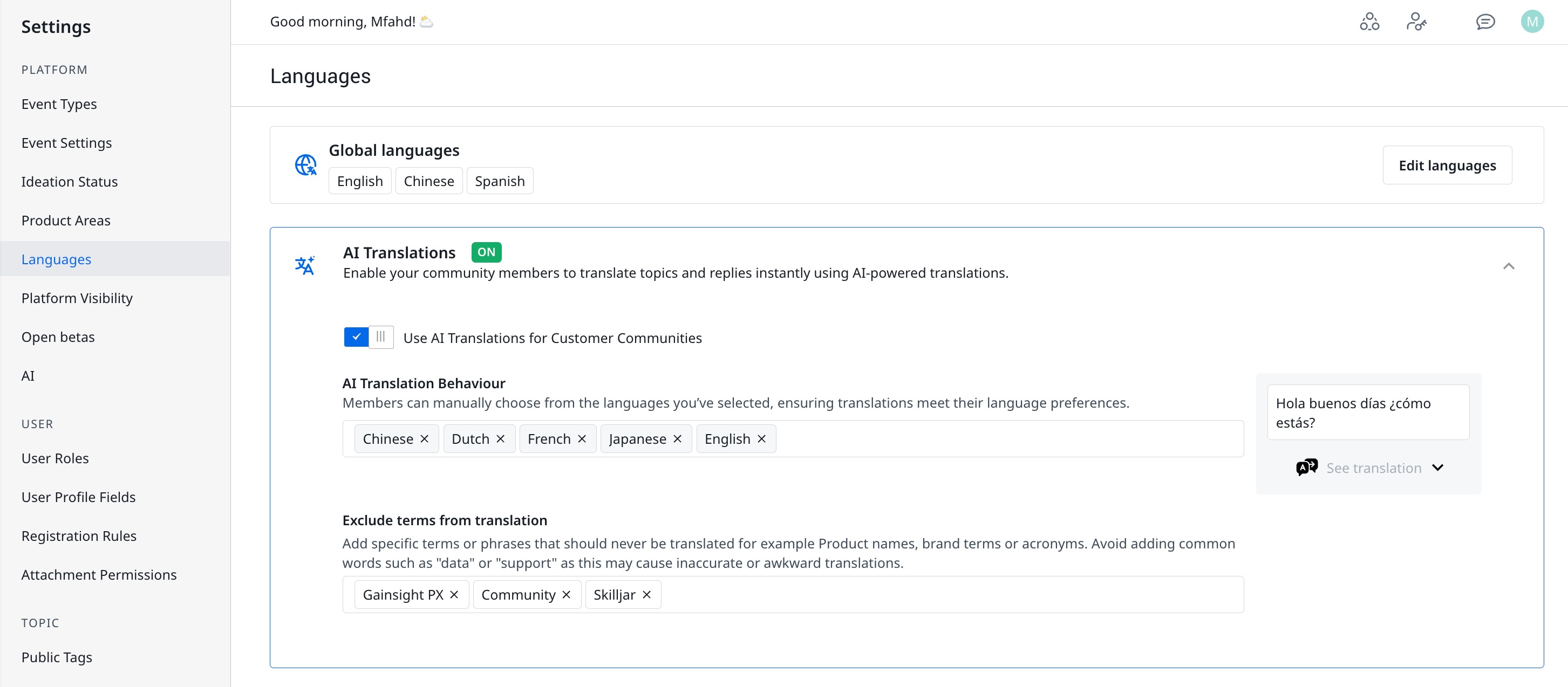Click the Global languages globe icon

coord(305,165)
